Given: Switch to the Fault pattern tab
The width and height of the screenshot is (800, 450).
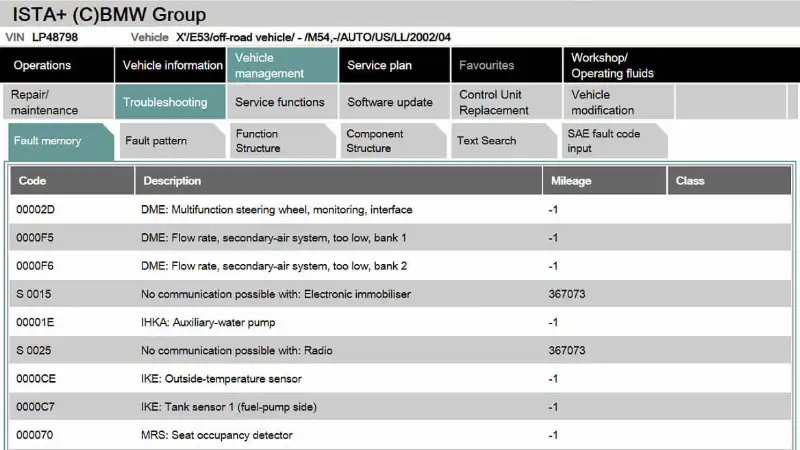Looking at the screenshot, I should (171, 141).
